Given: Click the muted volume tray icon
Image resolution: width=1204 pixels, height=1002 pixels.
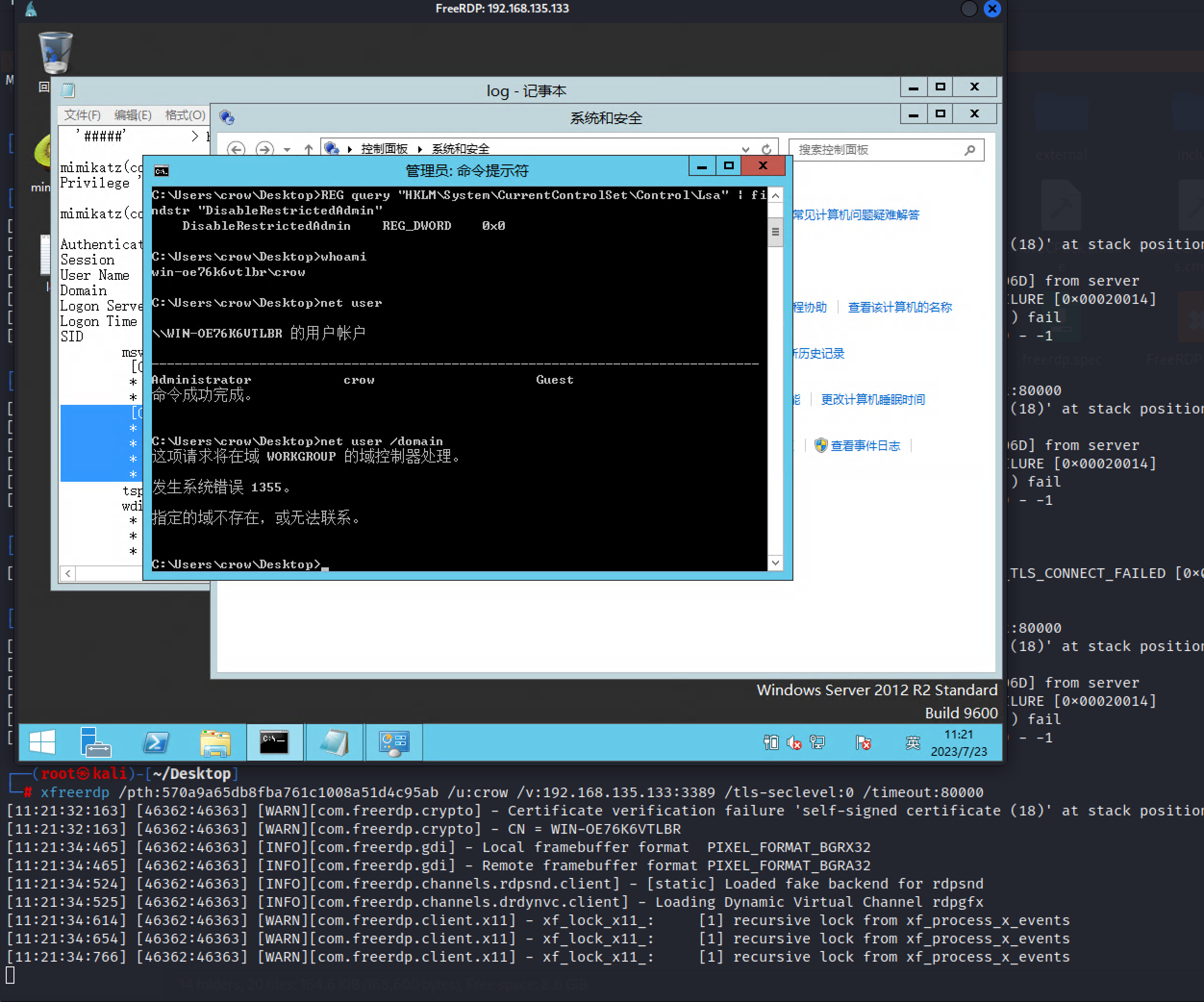Looking at the screenshot, I should click(794, 743).
